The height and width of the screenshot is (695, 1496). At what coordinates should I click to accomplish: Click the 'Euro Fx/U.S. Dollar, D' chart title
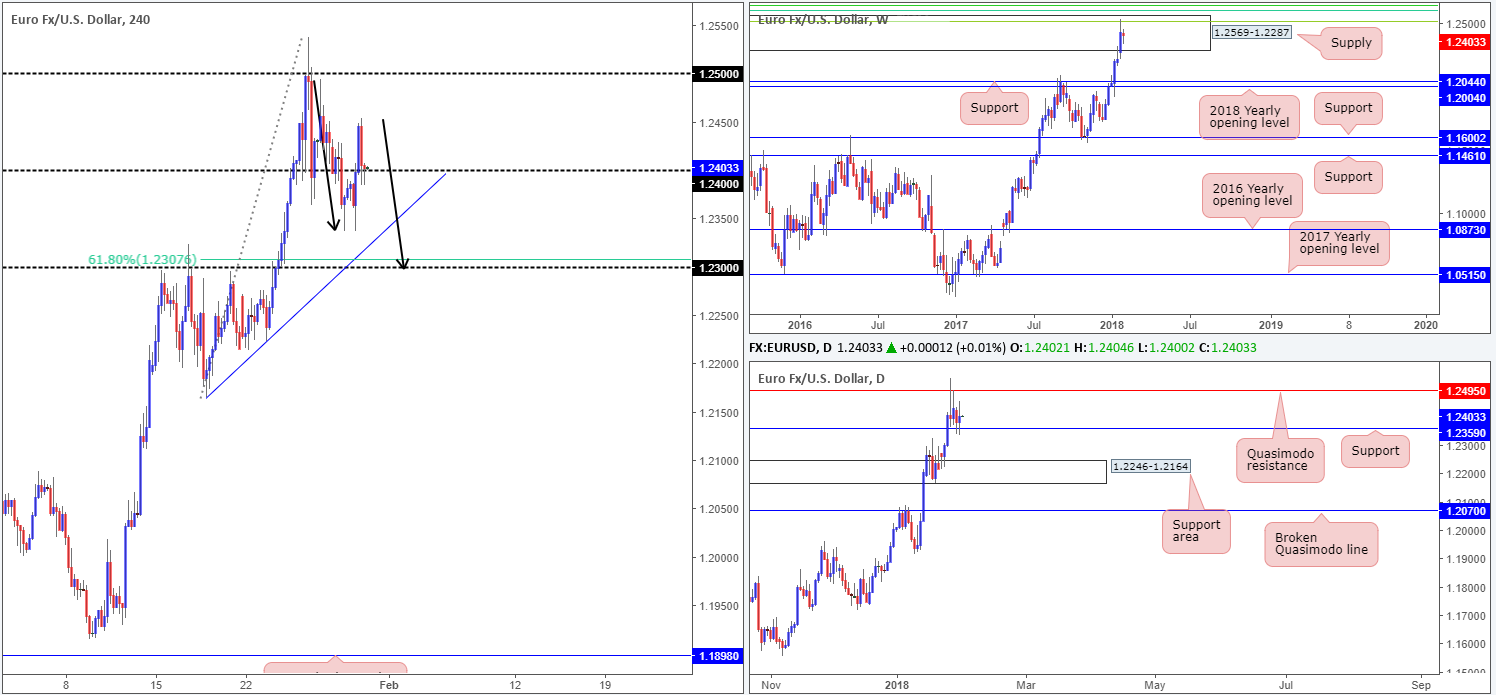point(820,378)
